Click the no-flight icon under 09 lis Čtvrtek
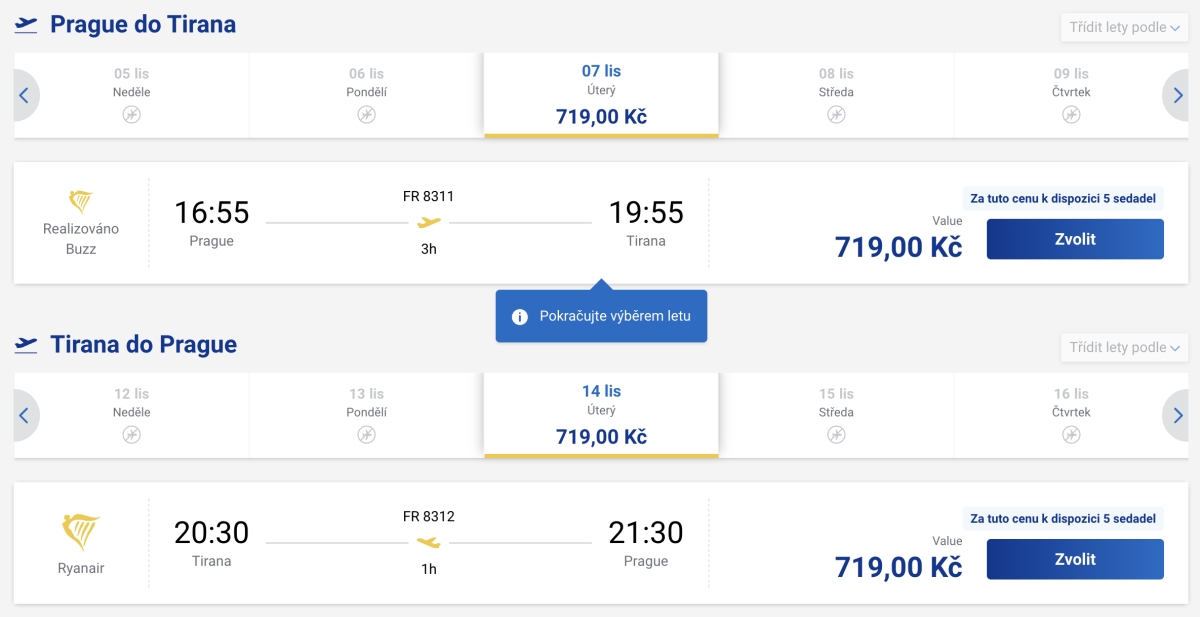Image resolution: width=1200 pixels, height=617 pixels. [x=1071, y=114]
